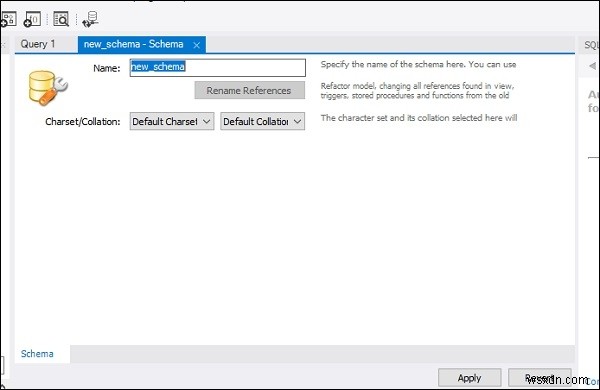Click the Apply button
Image resolution: width=600 pixels, height=390 pixels.
point(470,378)
